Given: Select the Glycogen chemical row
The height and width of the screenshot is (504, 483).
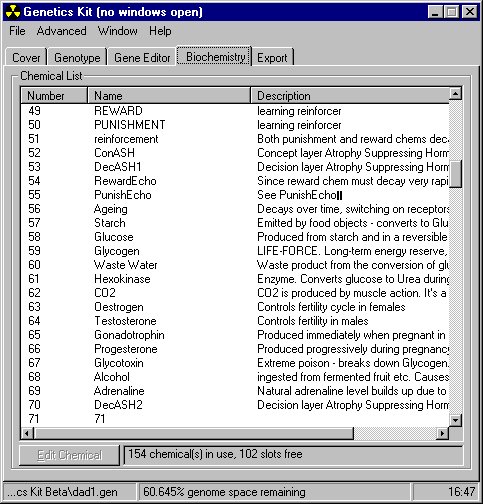Looking at the screenshot, I should point(235,251).
